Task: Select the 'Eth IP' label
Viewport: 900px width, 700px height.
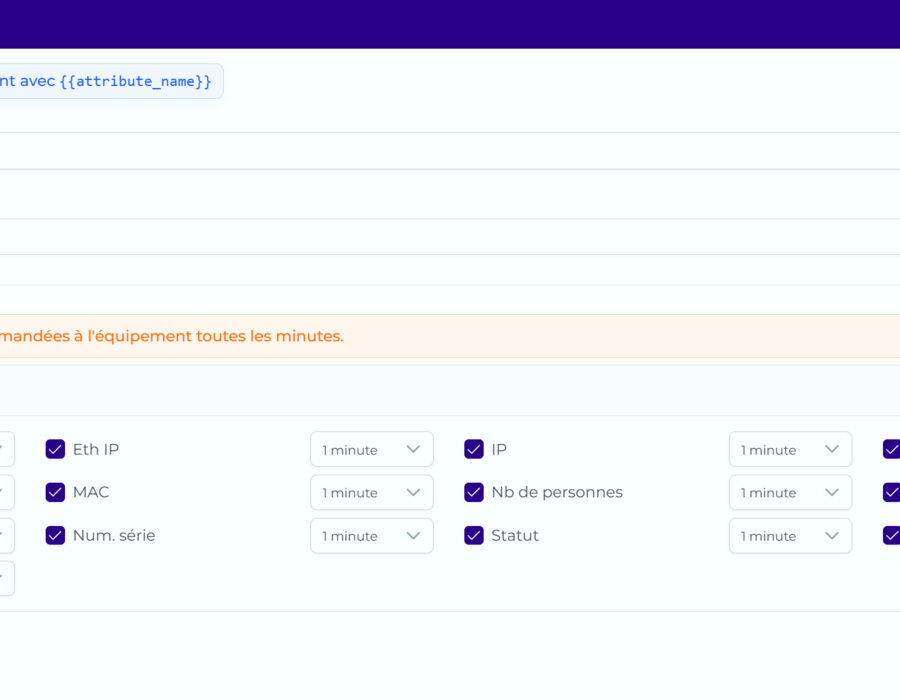Action: 96,449
